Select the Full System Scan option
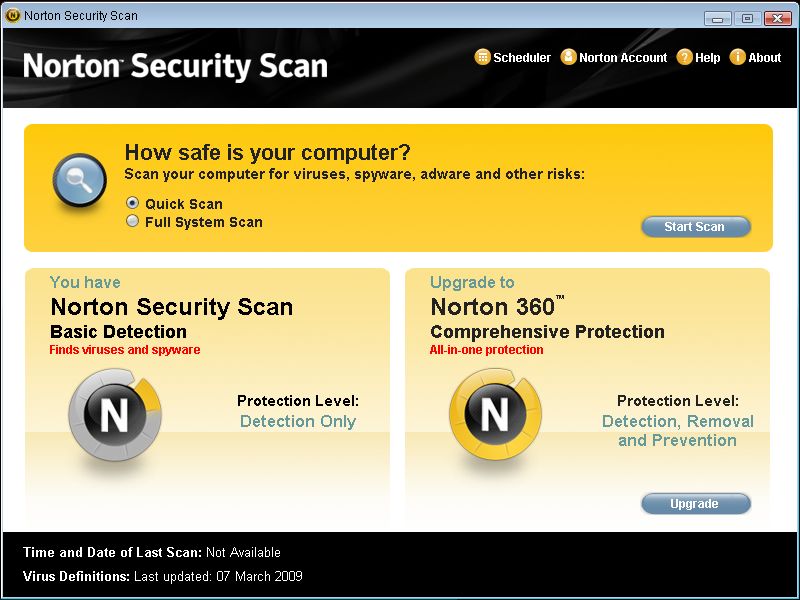This screenshot has width=800, height=600. (x=133, y=221)
